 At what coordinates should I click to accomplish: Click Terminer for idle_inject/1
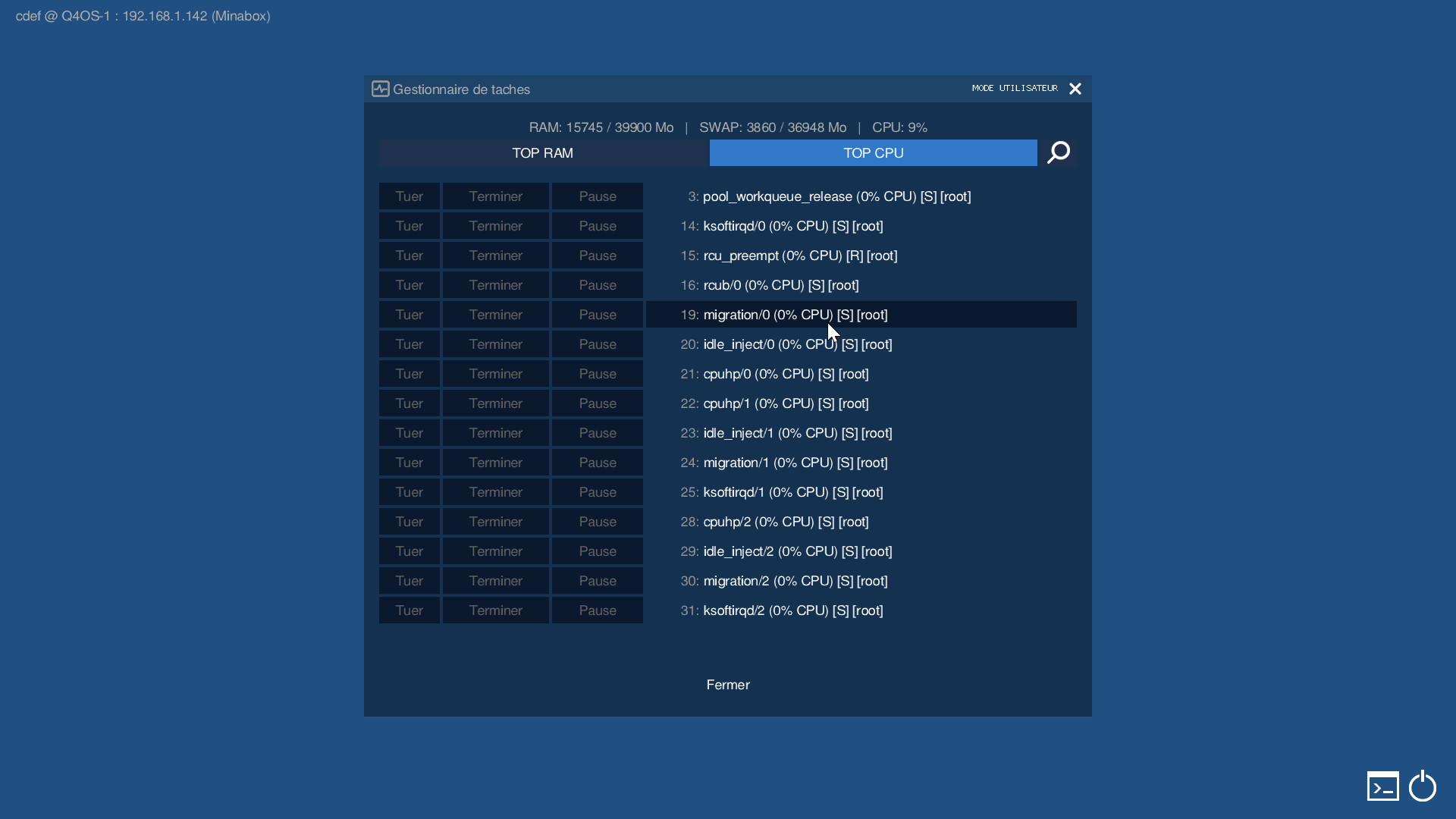(496, 433)
